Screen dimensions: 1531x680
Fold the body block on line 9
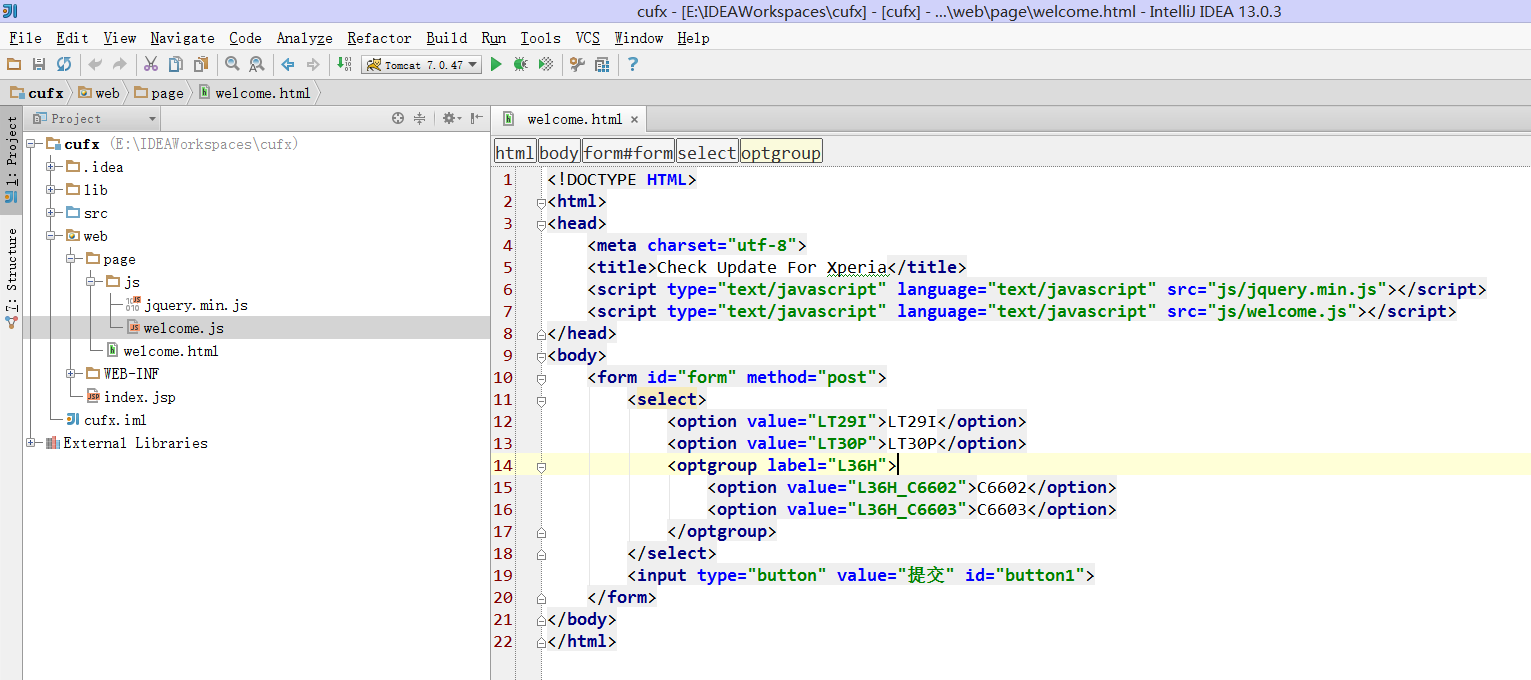point(541,356)
